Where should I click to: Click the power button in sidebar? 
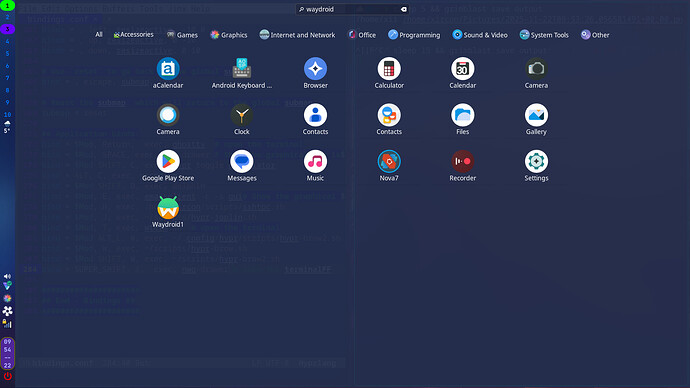[x=7, y=376]
